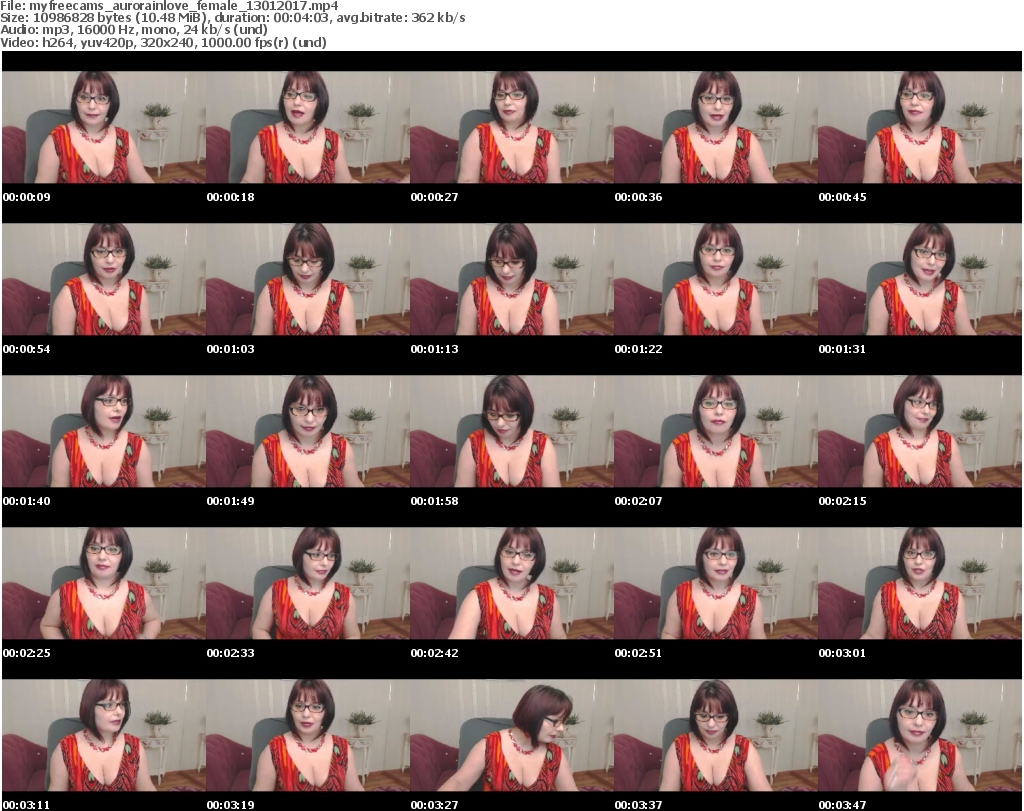1024x811 pixels.
Task: Select the thumbnail frame at 00:01:13
Action: (x=512, y=279)
